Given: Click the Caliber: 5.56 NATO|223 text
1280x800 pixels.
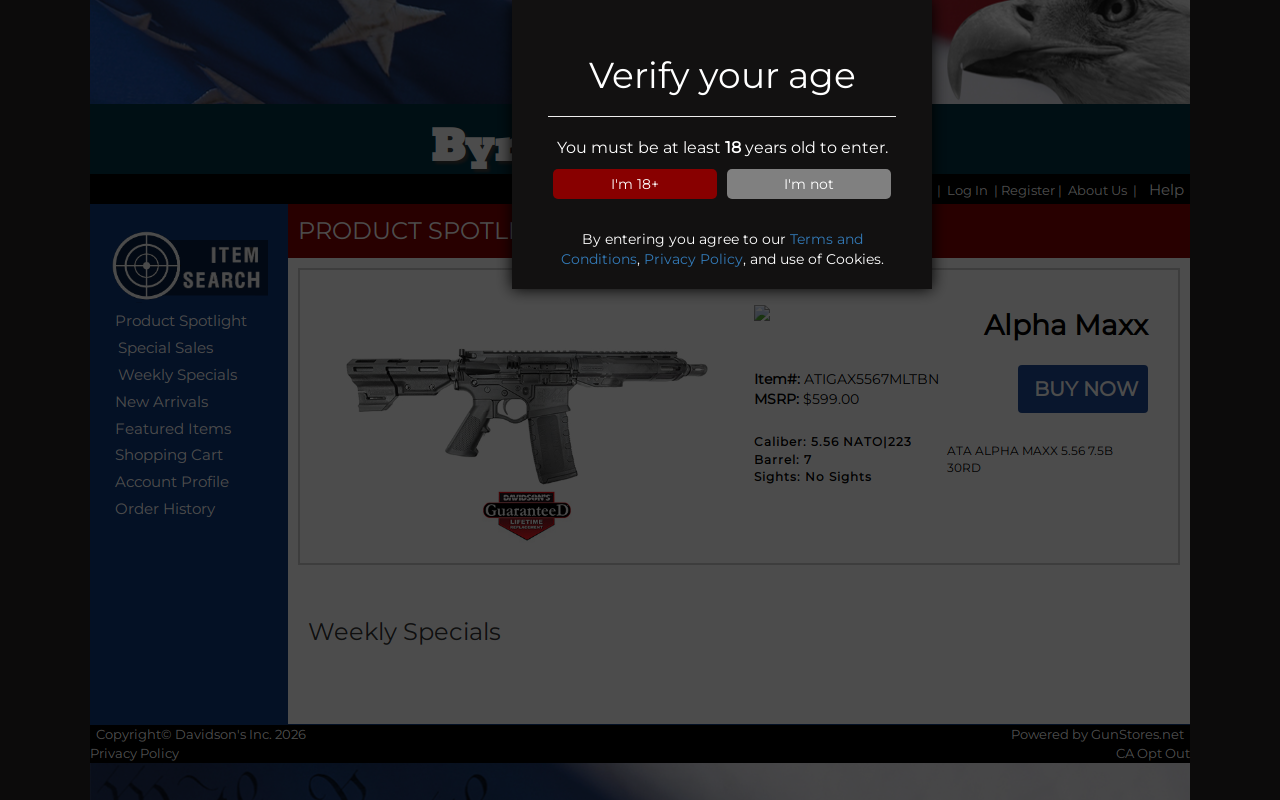Looking at the screenshot, I should [x=833, y=442].
